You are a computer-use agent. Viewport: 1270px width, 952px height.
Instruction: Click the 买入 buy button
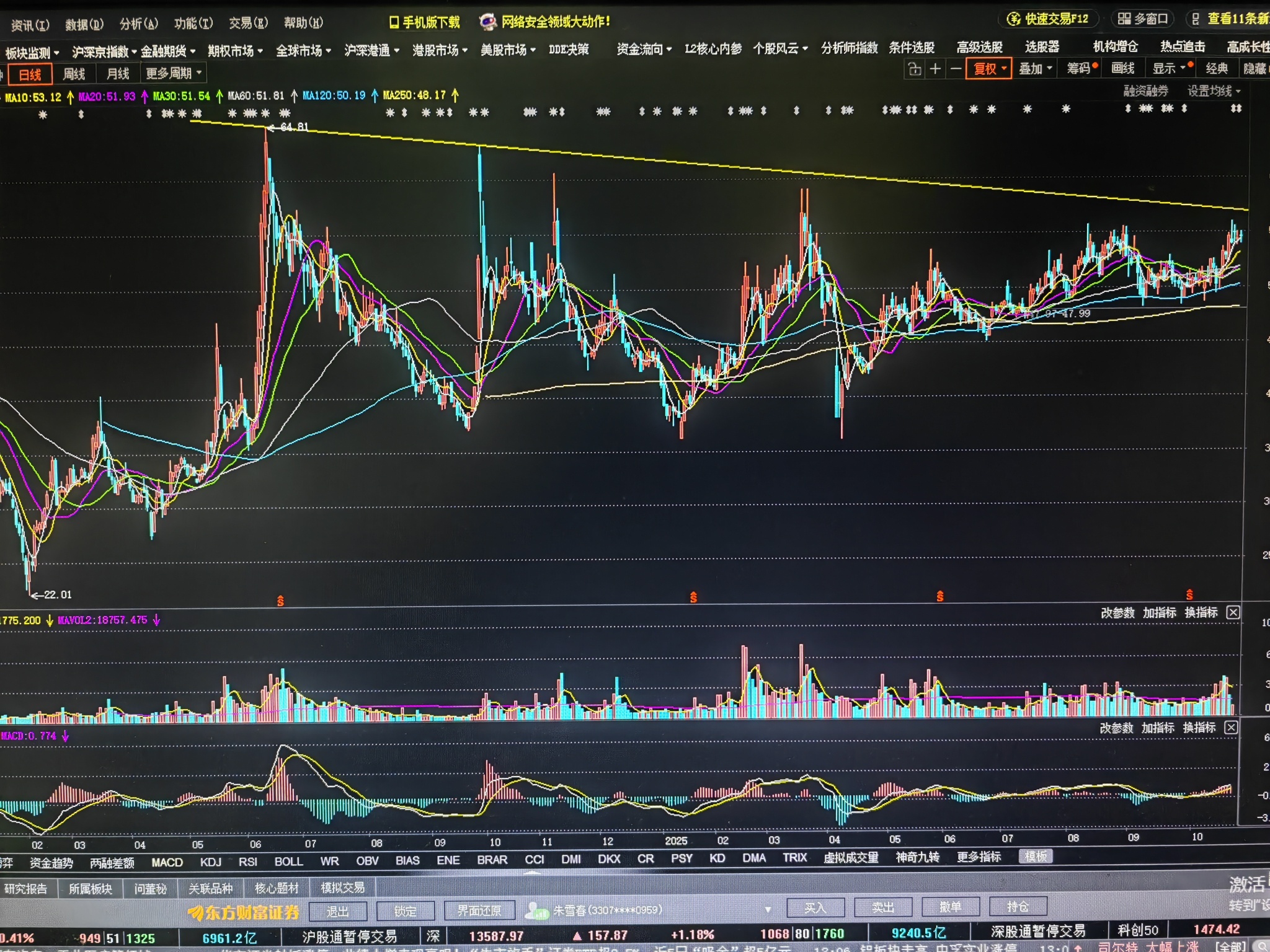[815, 908]
